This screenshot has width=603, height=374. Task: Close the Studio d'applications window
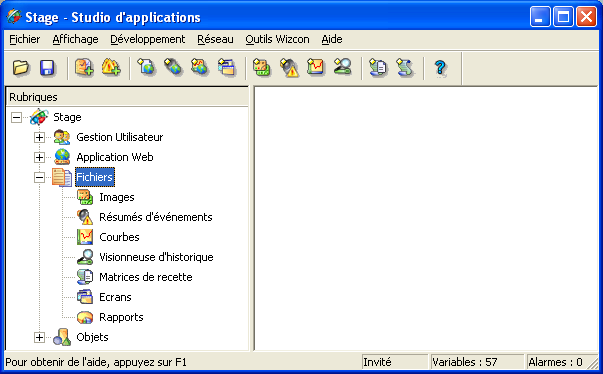point(586,17)
